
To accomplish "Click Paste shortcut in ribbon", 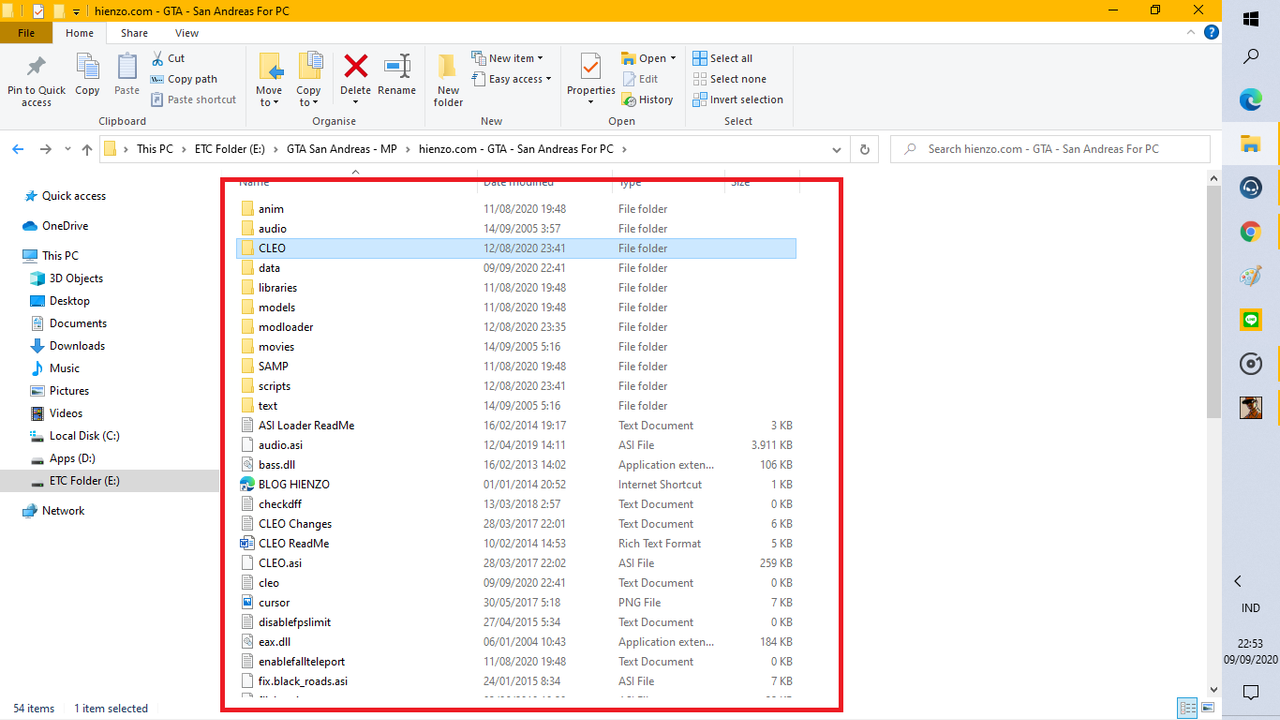I will [x=194, y=100].
